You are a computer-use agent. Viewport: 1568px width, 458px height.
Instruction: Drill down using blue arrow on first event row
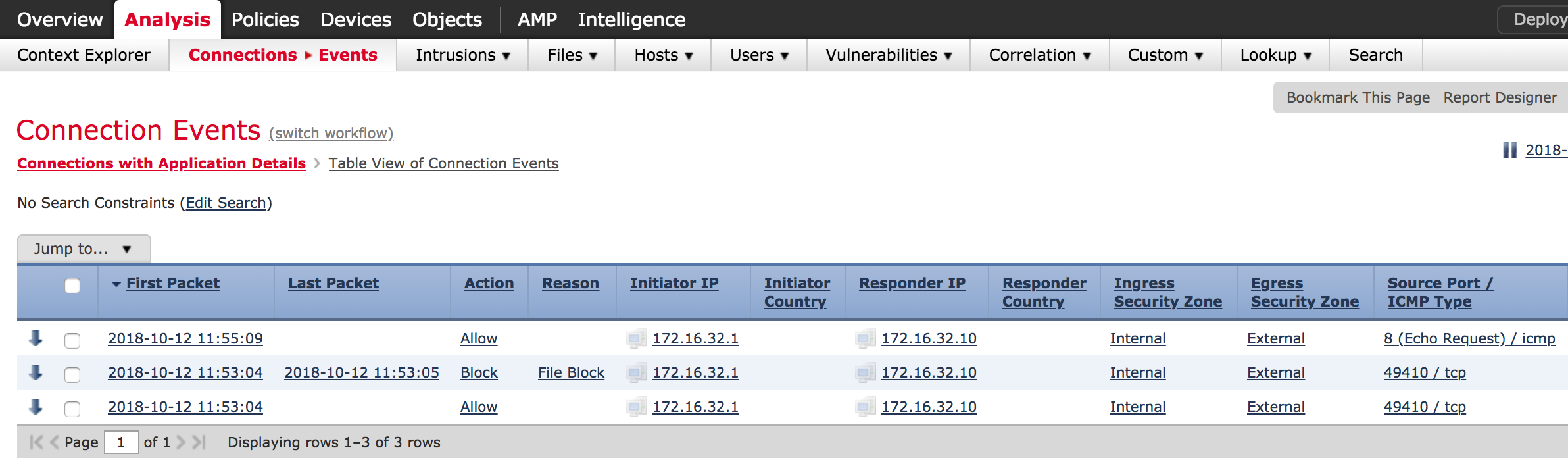[35, 339]
